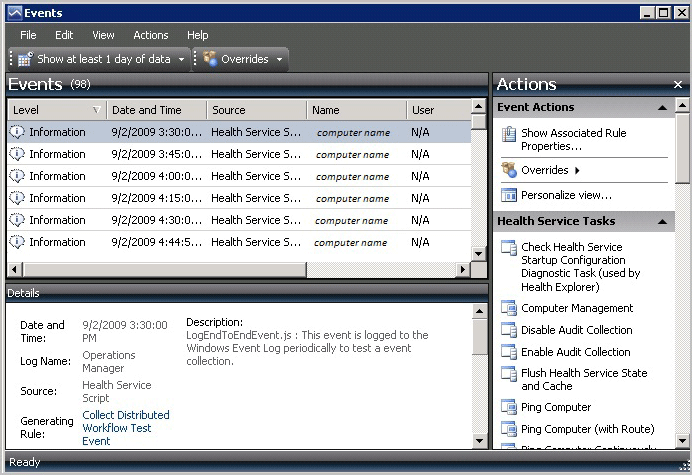Run Flush Health Service State and Cache
Image resolution: width=692 pixels, height=475 pixels.
pyautogui.click(x=584, y=380)
